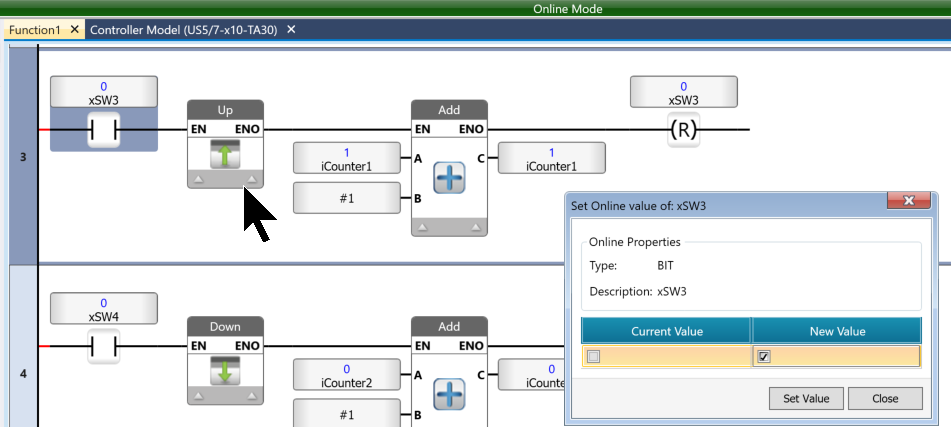Click the xSW4 contact symbol
The width and height of the screenshot is (951, 427).
(x=103, y=347)
